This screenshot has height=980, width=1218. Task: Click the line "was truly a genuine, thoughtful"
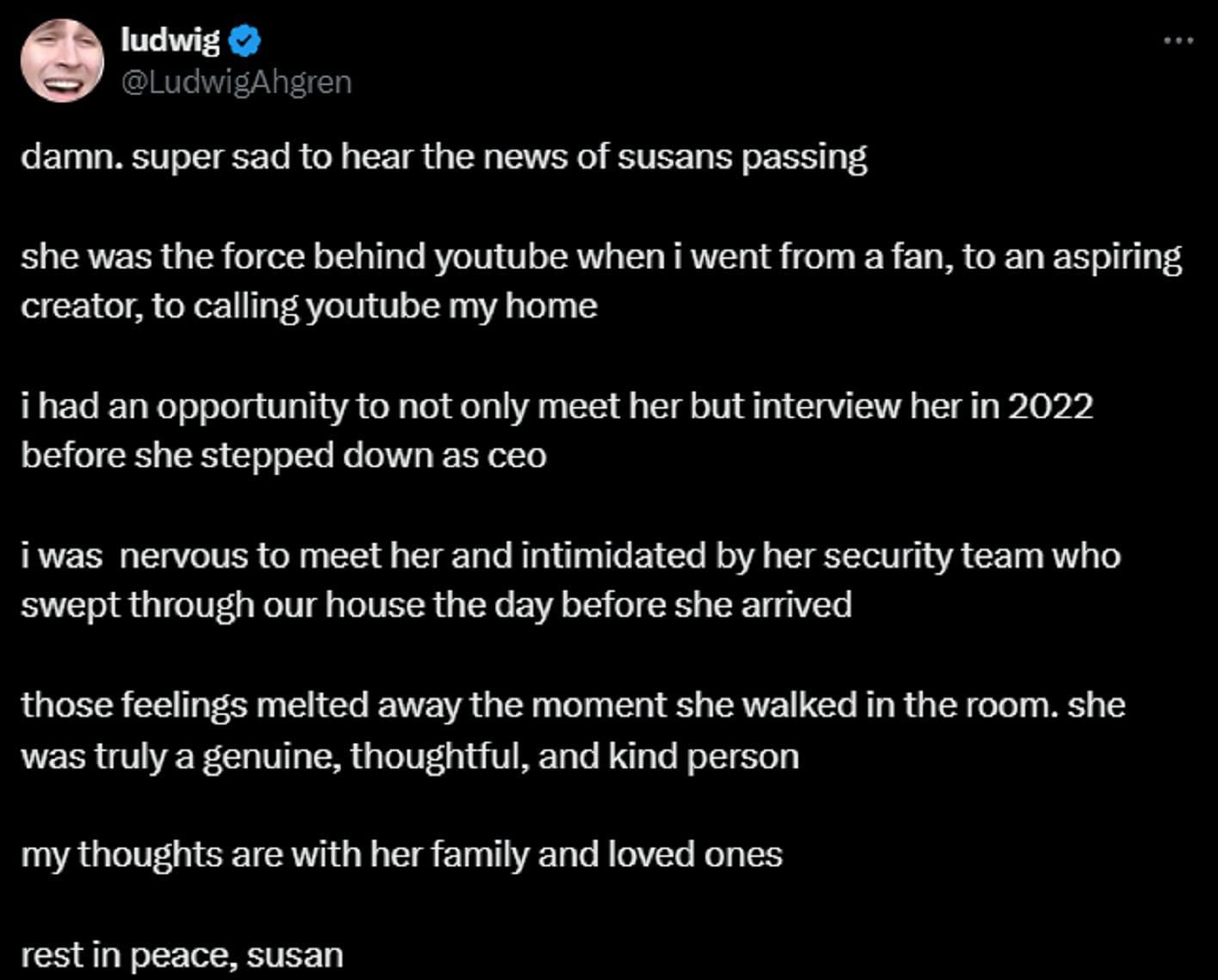point(409,756)
